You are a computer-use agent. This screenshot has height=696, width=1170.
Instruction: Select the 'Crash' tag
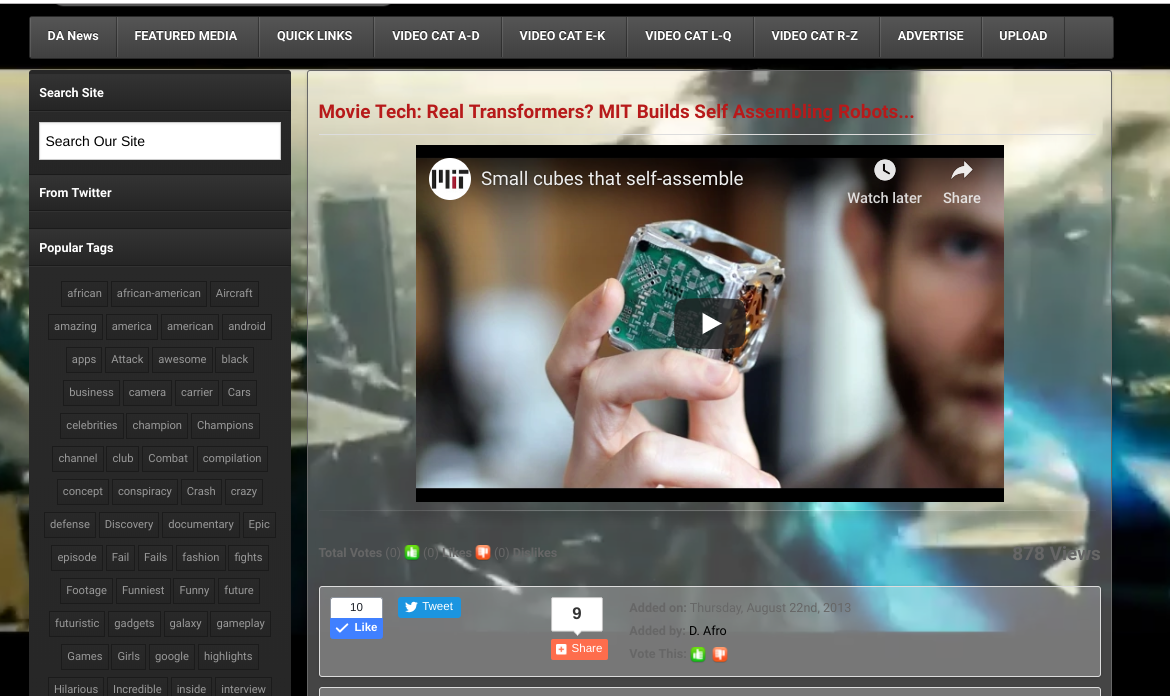(x=201, y=492)
